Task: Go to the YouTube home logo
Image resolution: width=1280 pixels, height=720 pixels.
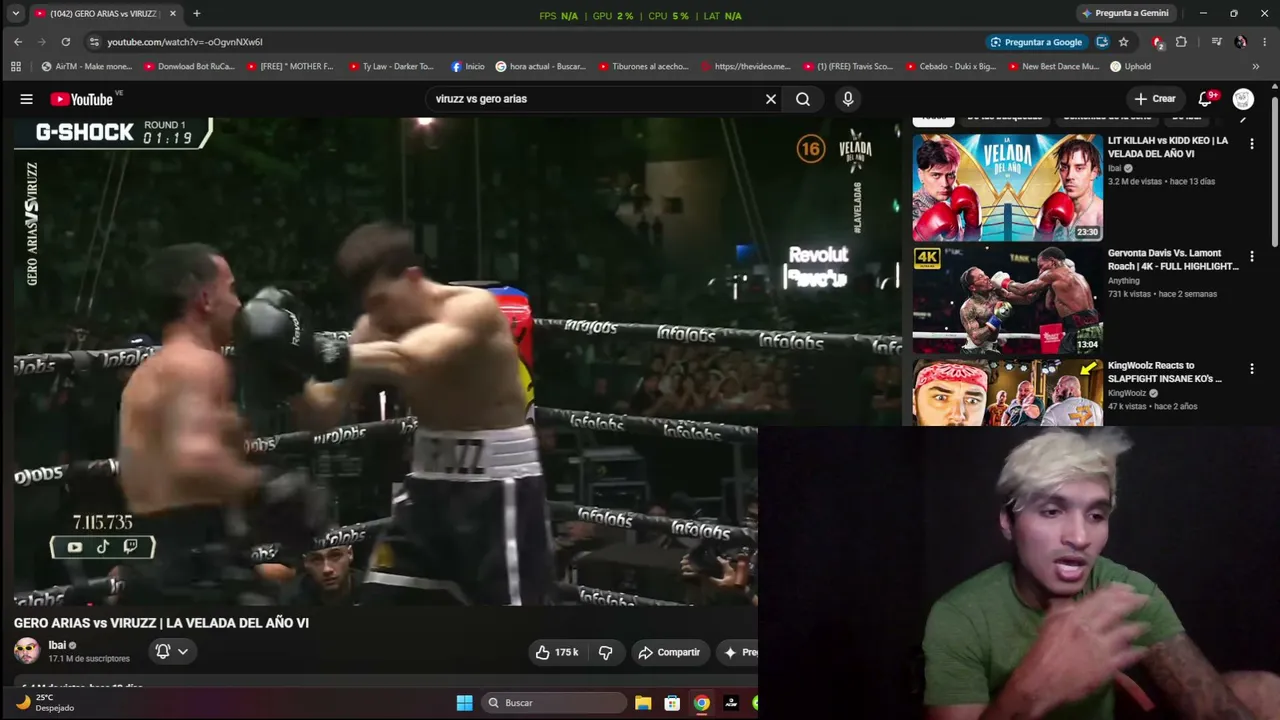Action: [82, 99]
